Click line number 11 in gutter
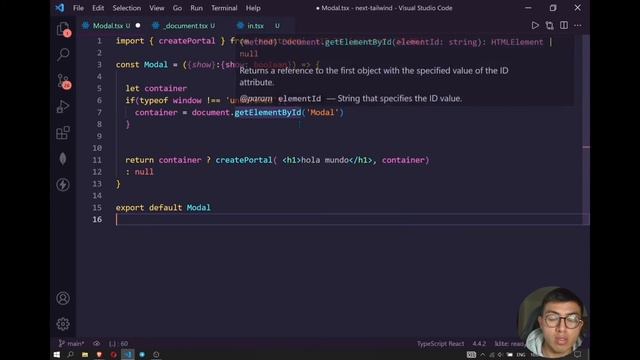The image size is (640, 360). click(x=97, y=160)
